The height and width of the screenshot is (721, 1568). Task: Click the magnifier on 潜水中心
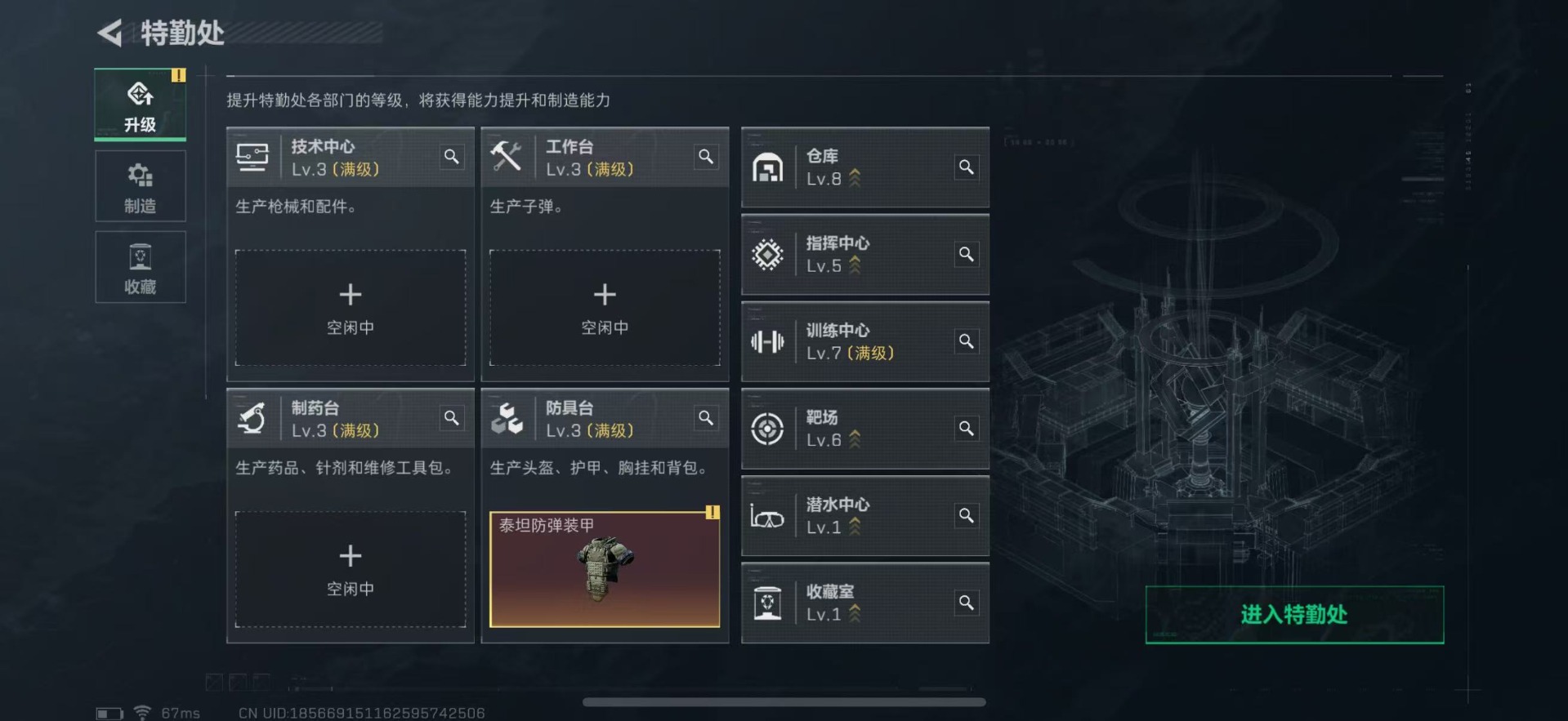coord(966,516)
